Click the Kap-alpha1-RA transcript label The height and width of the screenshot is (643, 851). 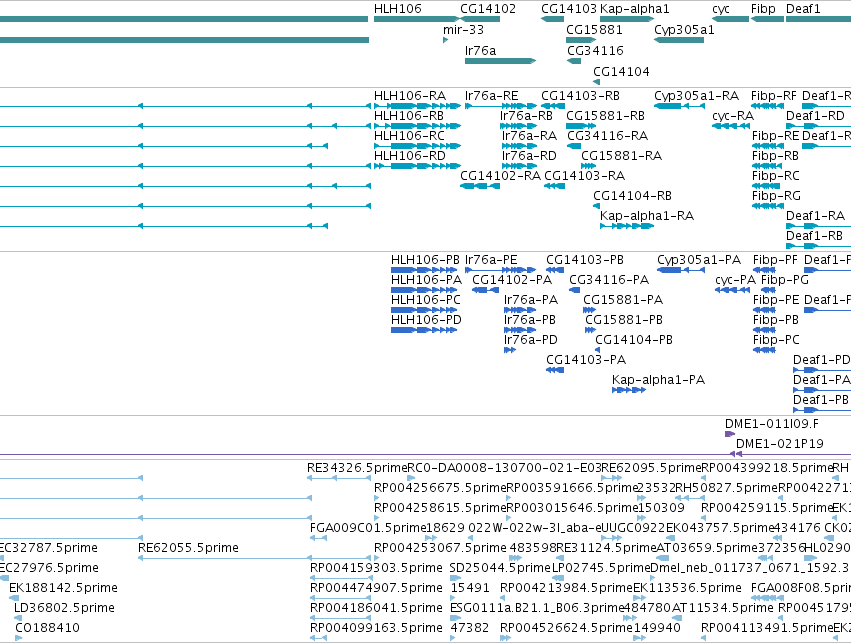pos(647,216)
